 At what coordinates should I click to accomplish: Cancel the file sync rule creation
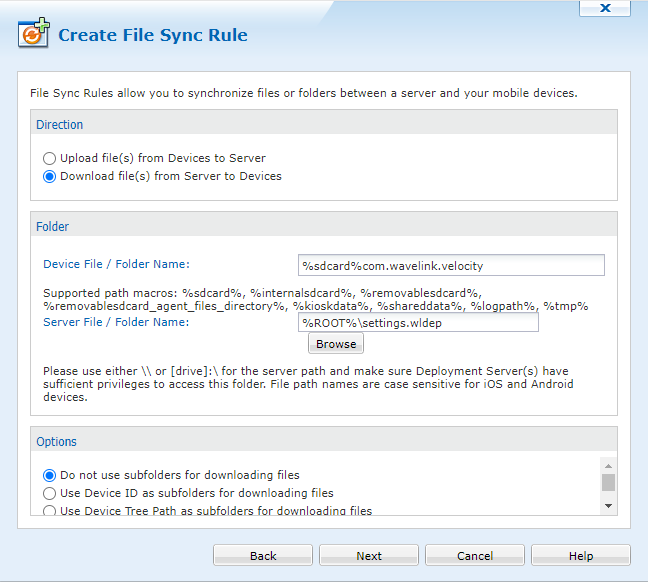click(475, 556)
